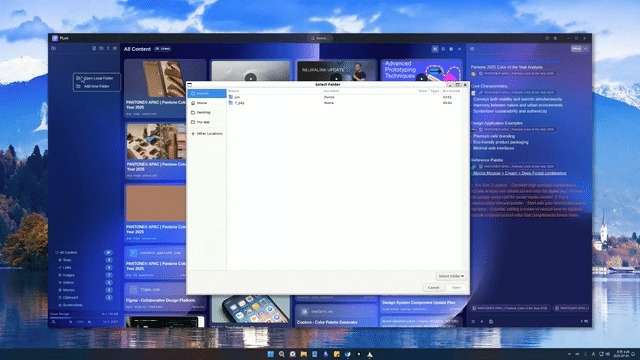Click the zoom magnifier icon at sidebar bottom
Screen dimensions: 640x360
pyautogui.click(x=71, y=322)
